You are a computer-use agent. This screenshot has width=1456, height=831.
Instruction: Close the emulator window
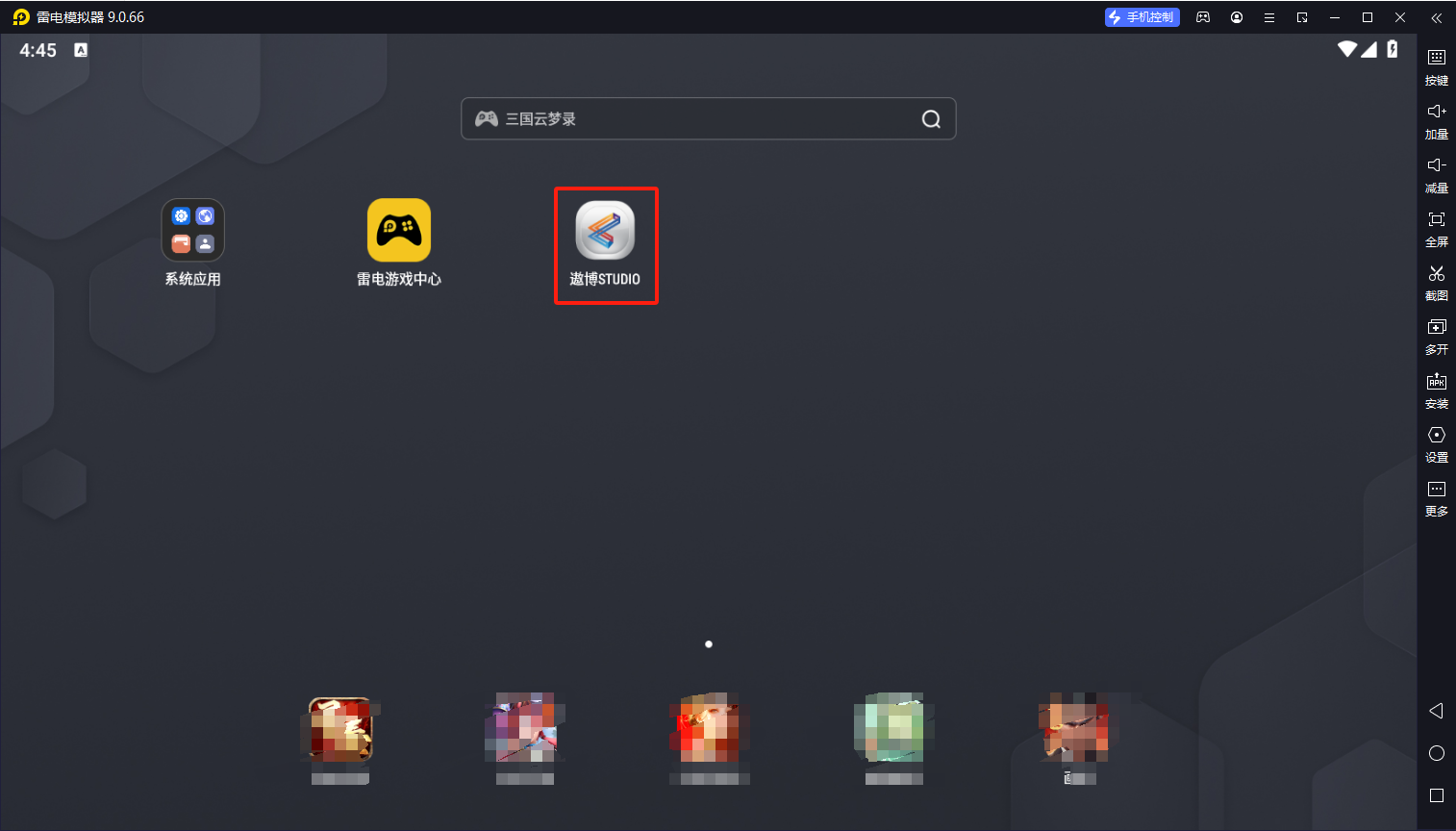[x=1400, y=17]
